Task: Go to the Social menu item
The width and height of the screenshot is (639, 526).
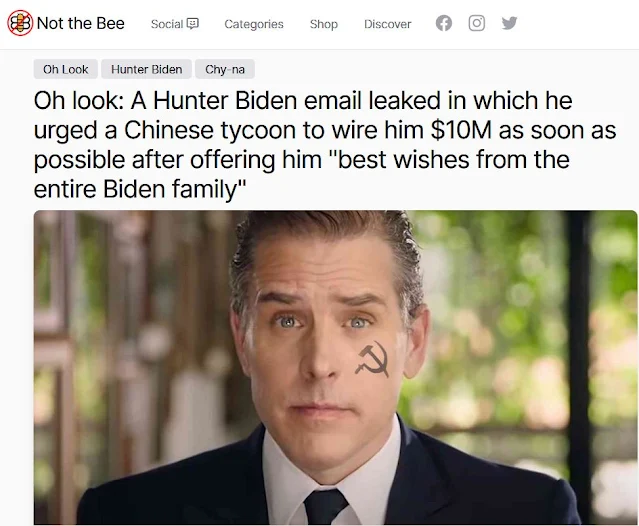Action: (x=167, y=24)
